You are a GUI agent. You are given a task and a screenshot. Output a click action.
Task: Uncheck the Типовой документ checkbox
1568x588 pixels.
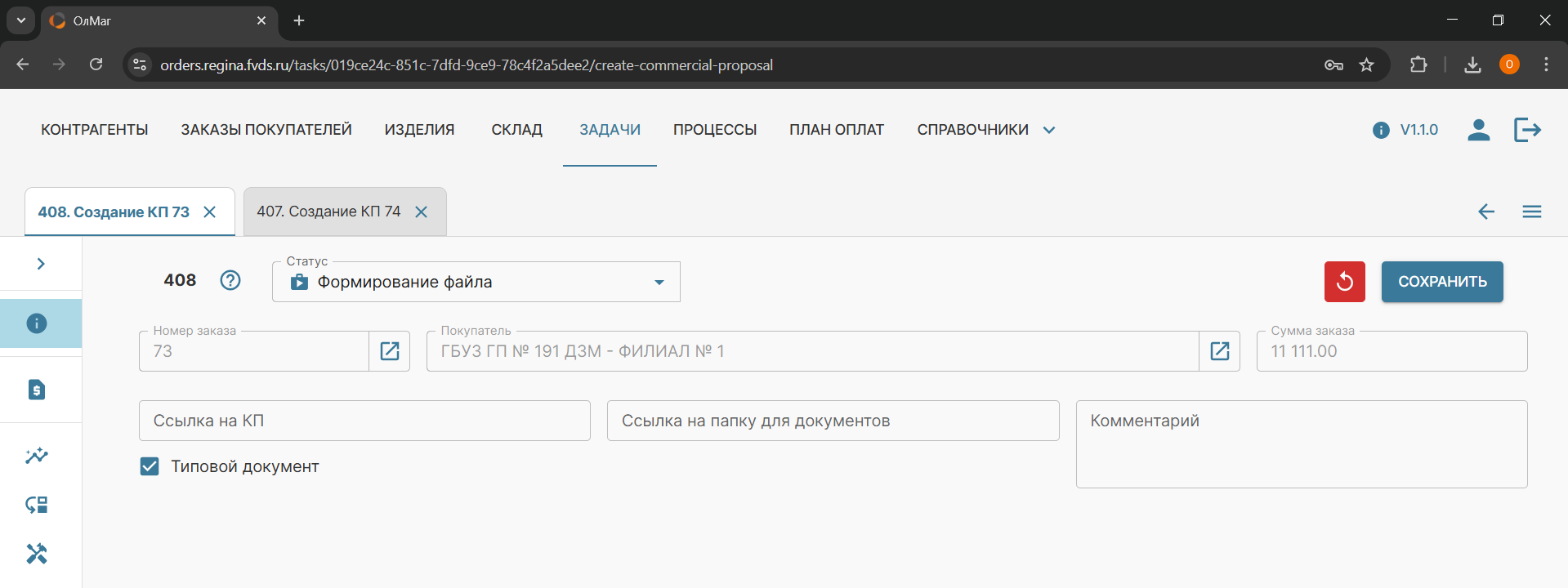point(150,466)
